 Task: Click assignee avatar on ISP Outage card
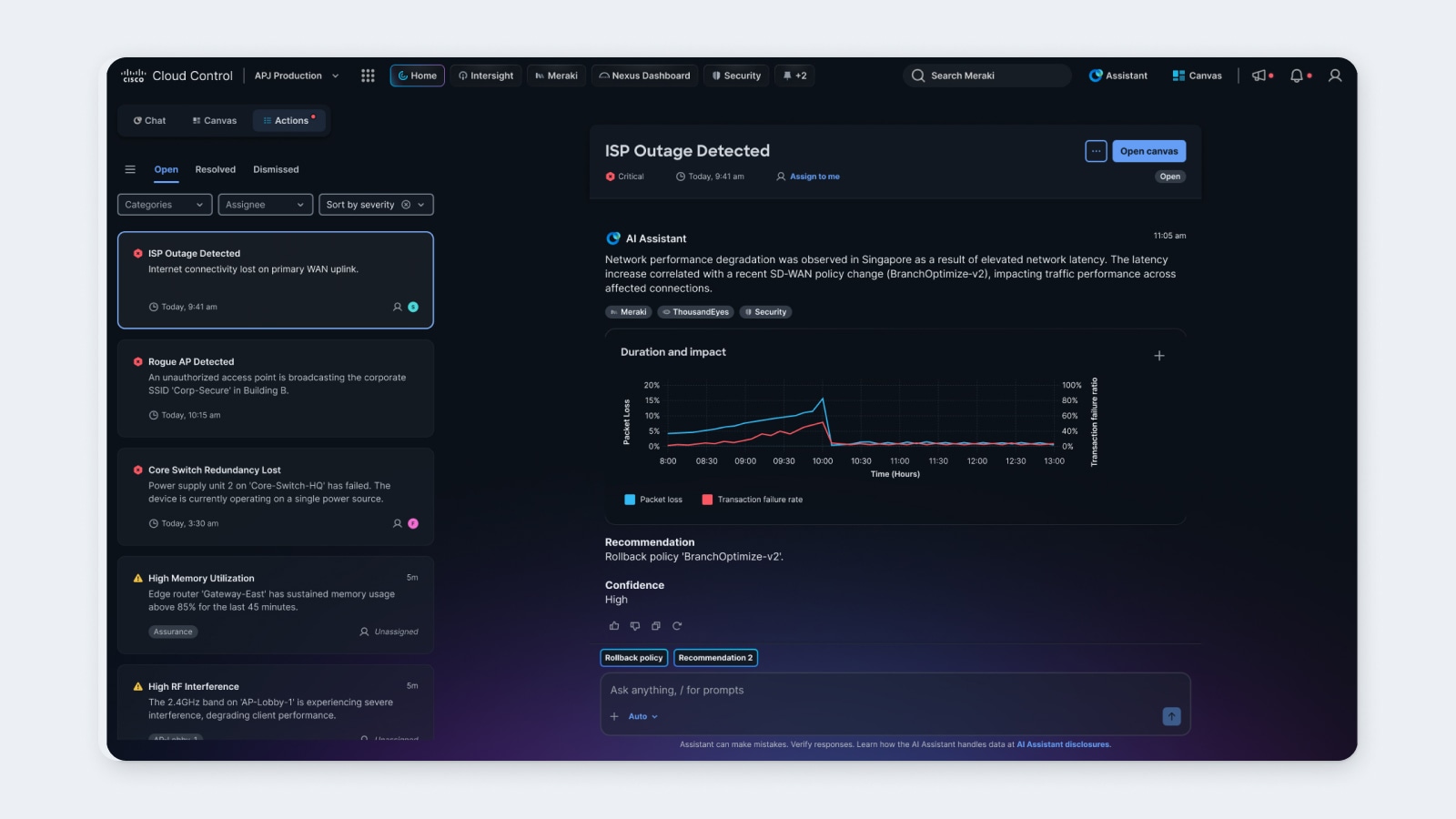pos(413,307)
